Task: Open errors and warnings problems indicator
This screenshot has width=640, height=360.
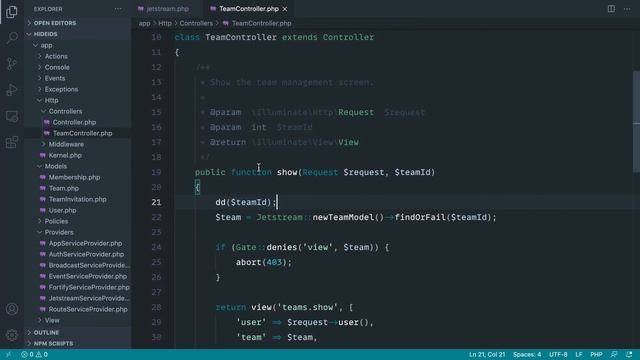Action: (34, 354)
